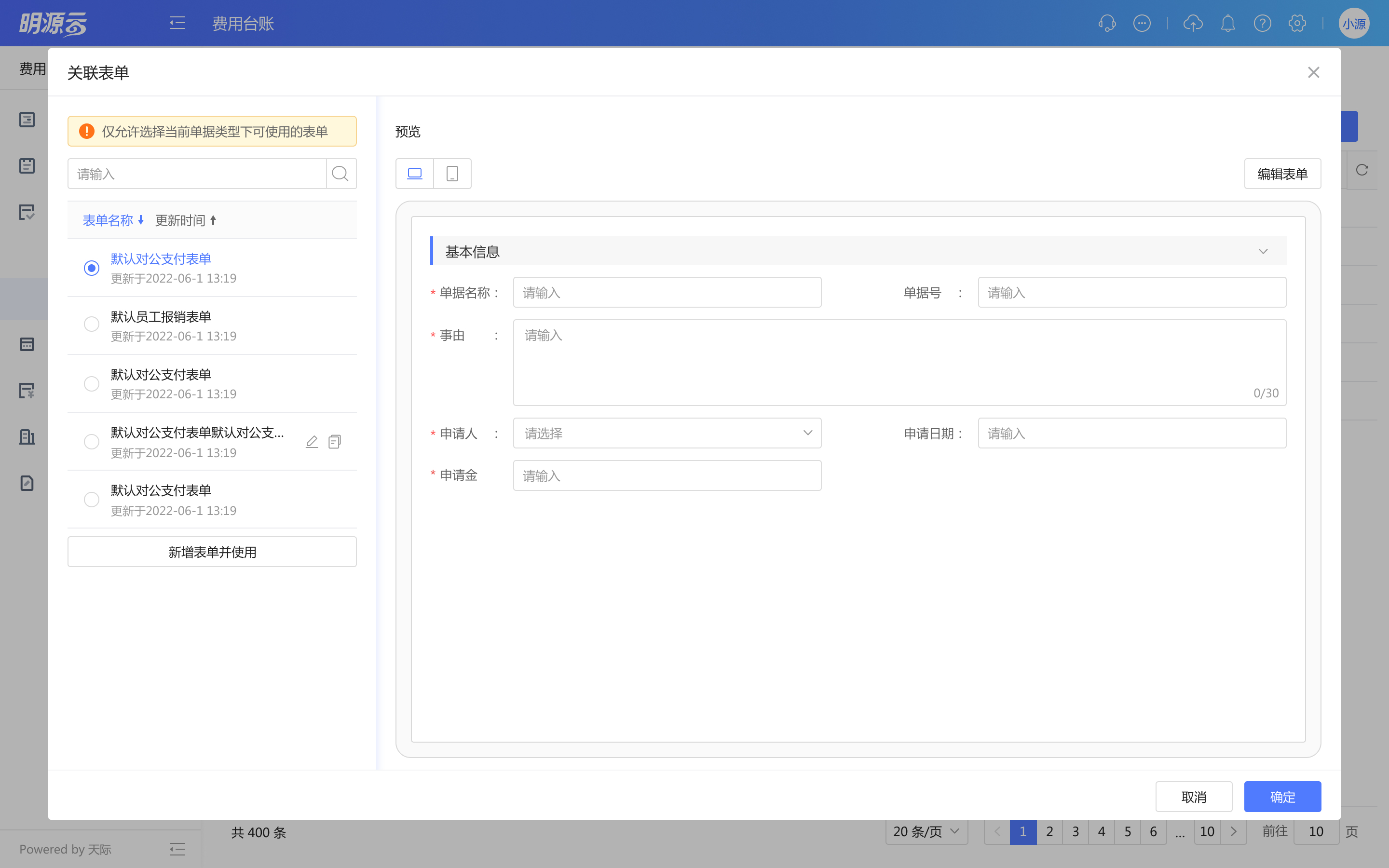Open the 申请人 dropdown
The width and height of the screenshot is (1389, 868).
667,434
